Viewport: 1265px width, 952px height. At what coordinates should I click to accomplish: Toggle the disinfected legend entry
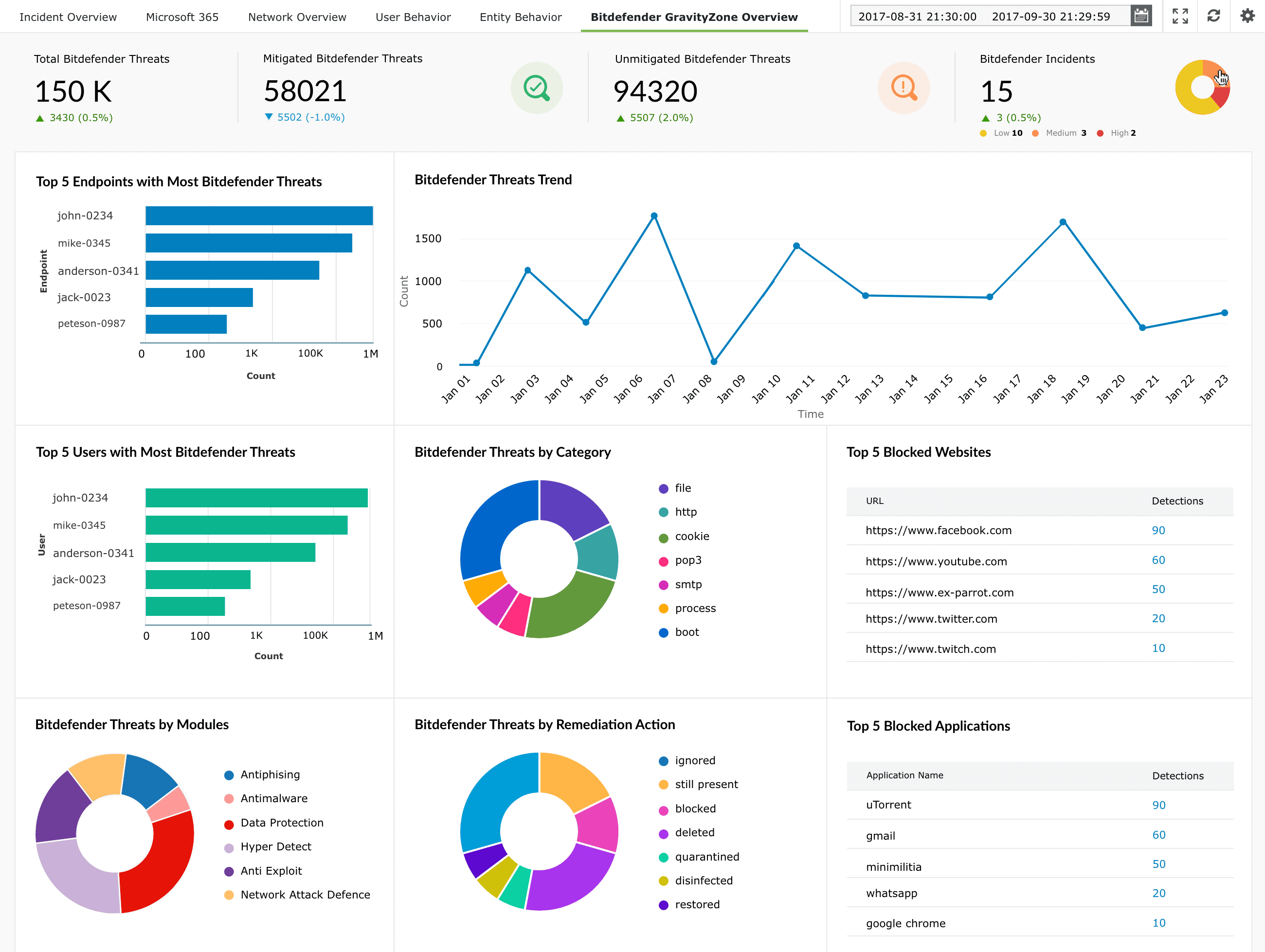696,880
